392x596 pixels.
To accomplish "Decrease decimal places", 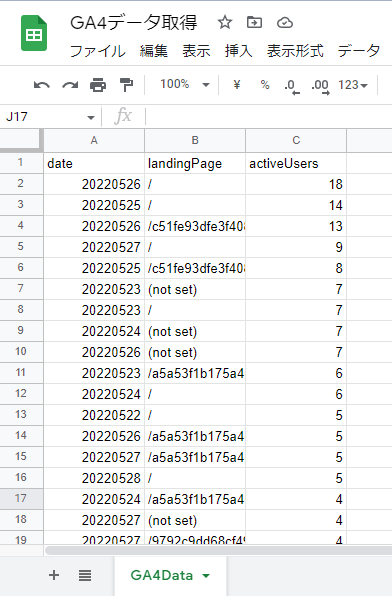I will tap(292, 86).
